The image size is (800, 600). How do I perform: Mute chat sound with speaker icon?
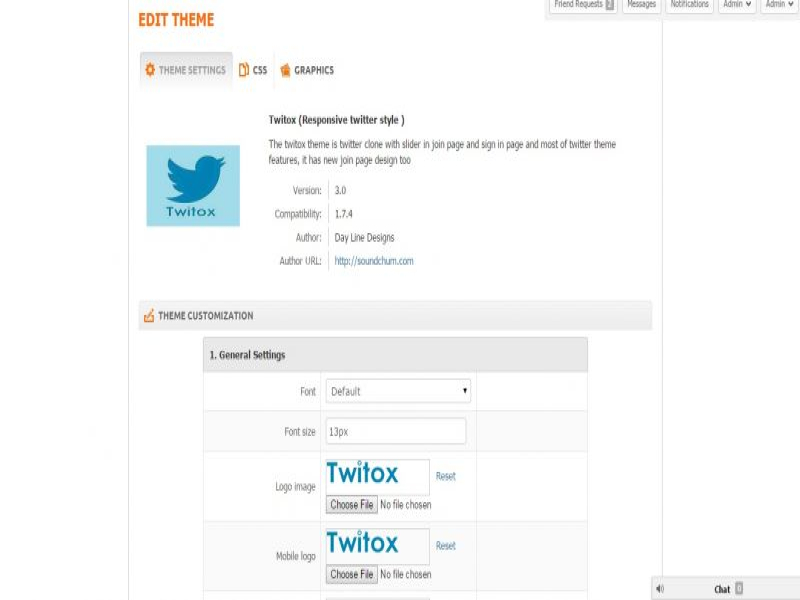pos(660,589)
